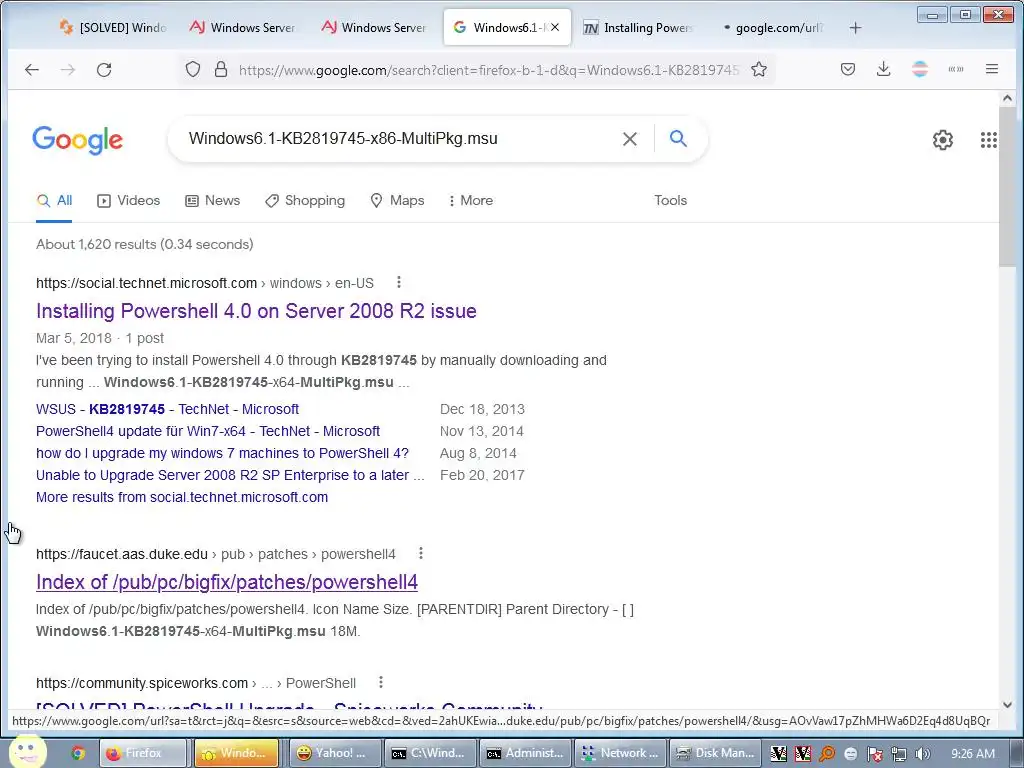This screenshot has width=1024, height=768.
Task: Filter results by Maps
Action: click(397, 200)
